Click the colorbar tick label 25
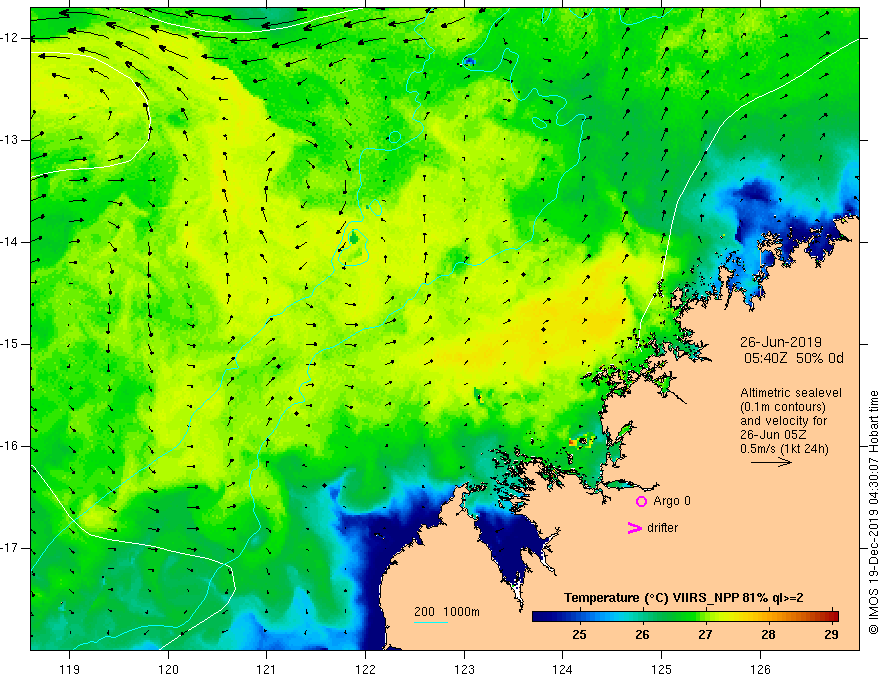 (580, 635)
